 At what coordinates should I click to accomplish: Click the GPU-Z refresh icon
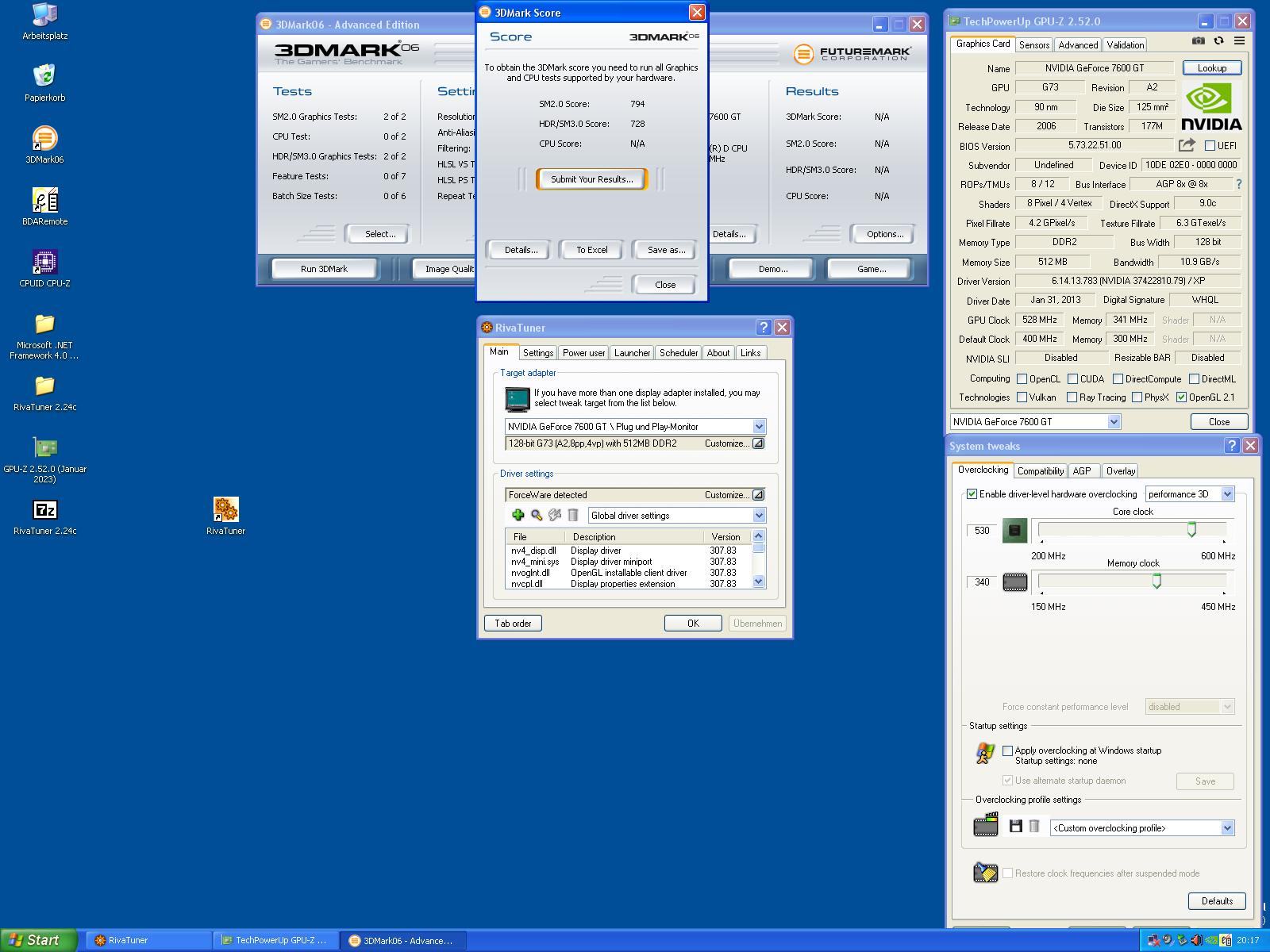1218,41
